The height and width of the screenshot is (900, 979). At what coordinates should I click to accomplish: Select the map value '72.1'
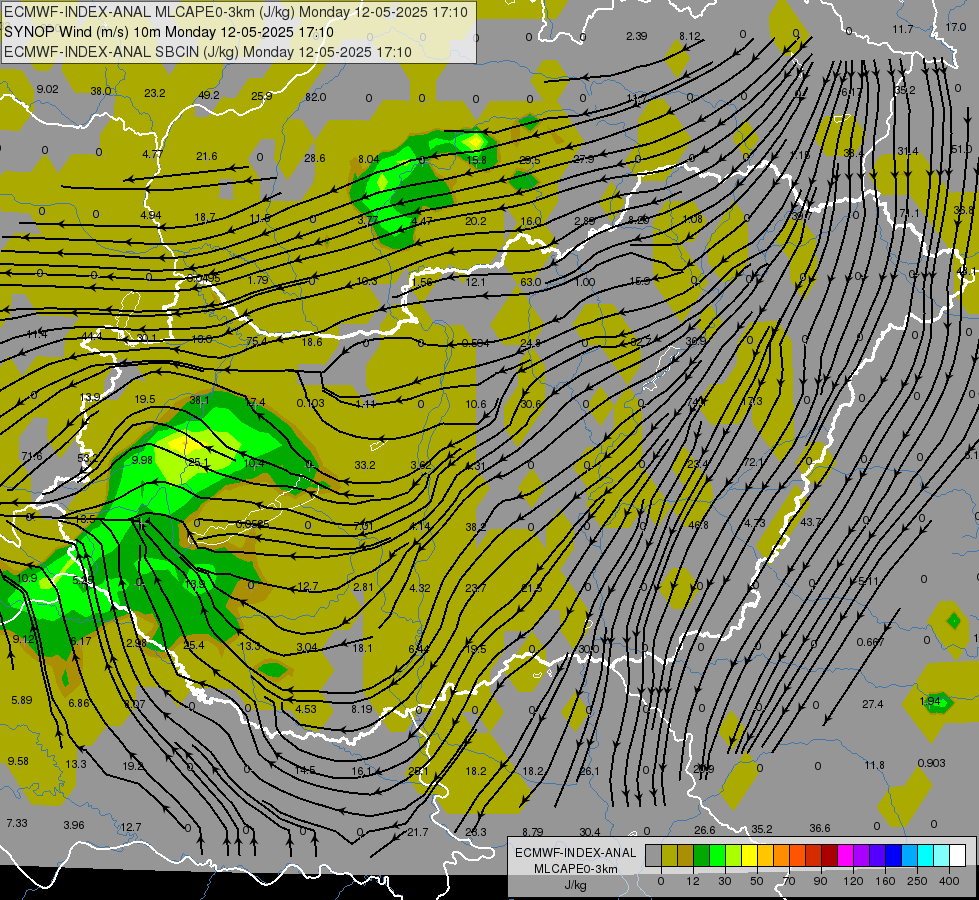754,462
